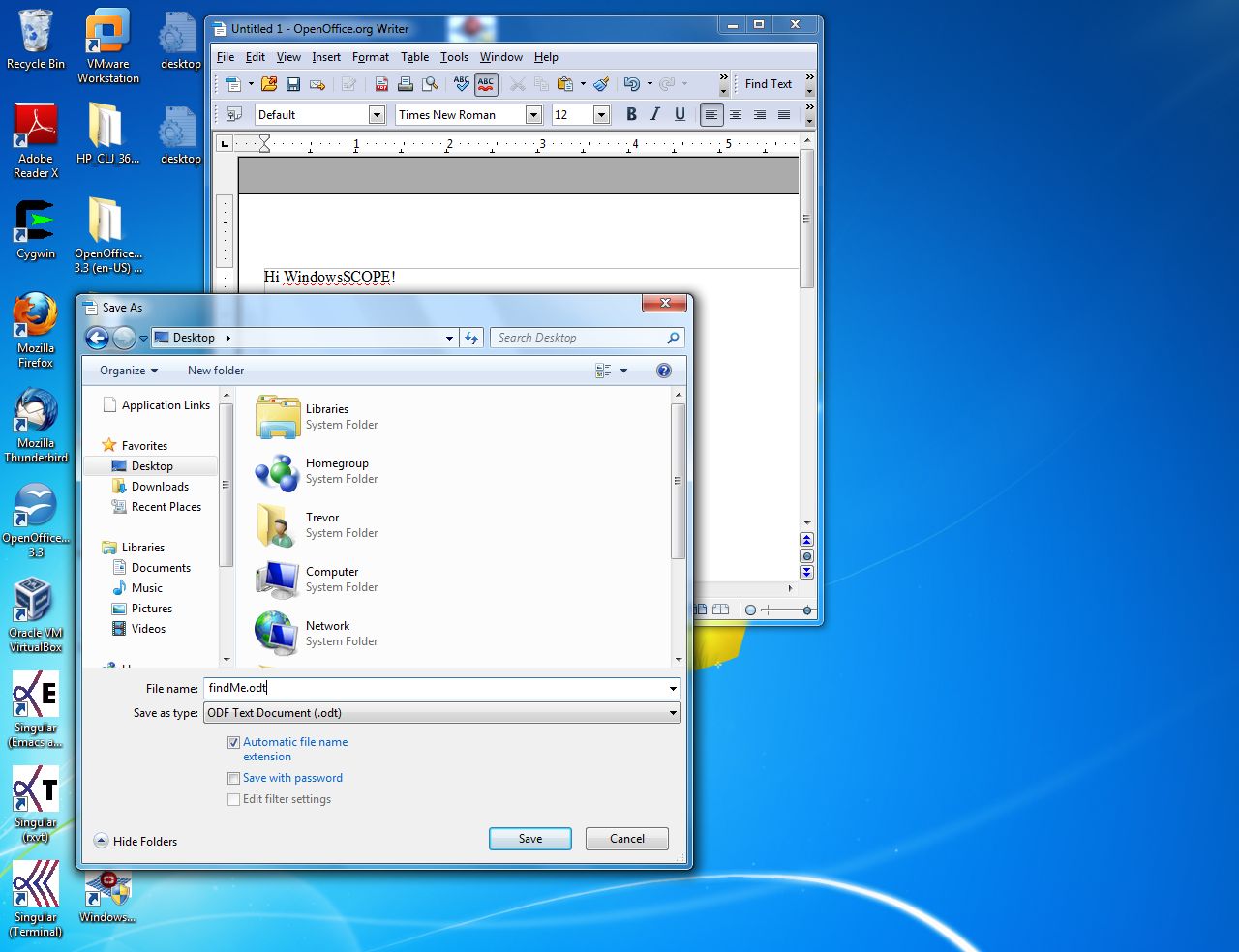This screenshot has height=952, width=1239.
Task: Open the Tools menu in Writer
Action: (454, 57)
